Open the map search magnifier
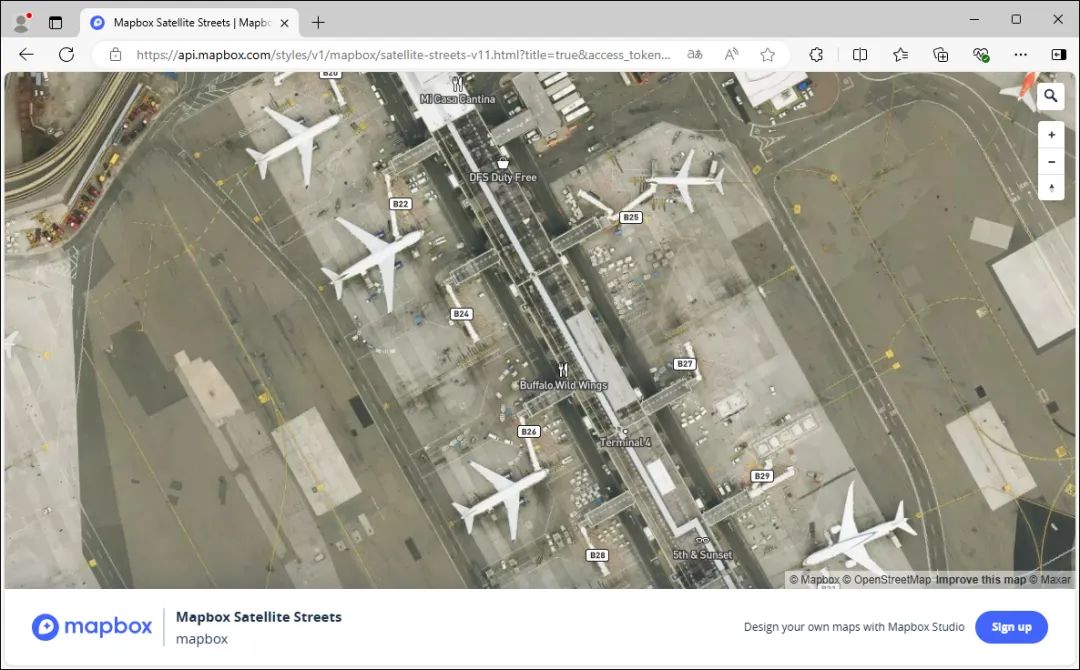The width and height of the screenshot is (1080, 670). tap(1050, 96)
